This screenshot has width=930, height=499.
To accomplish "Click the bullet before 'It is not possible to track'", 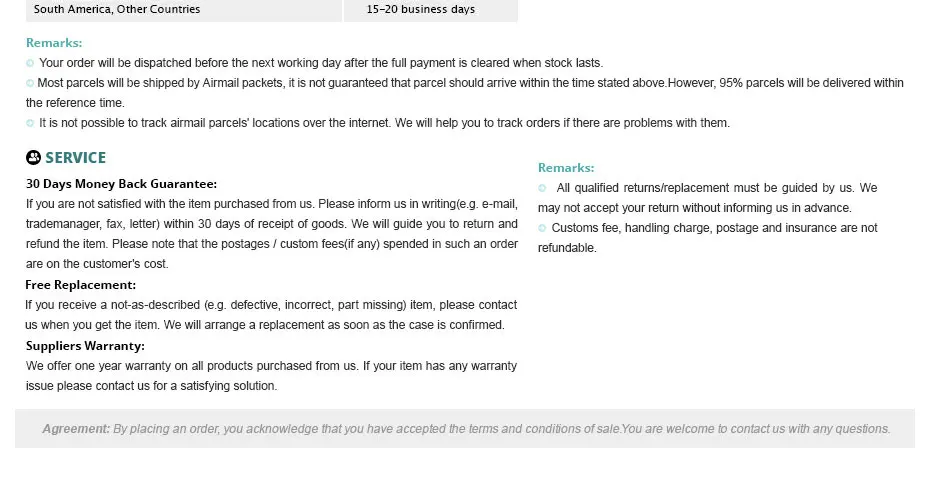I will click(x=30, y=123).
